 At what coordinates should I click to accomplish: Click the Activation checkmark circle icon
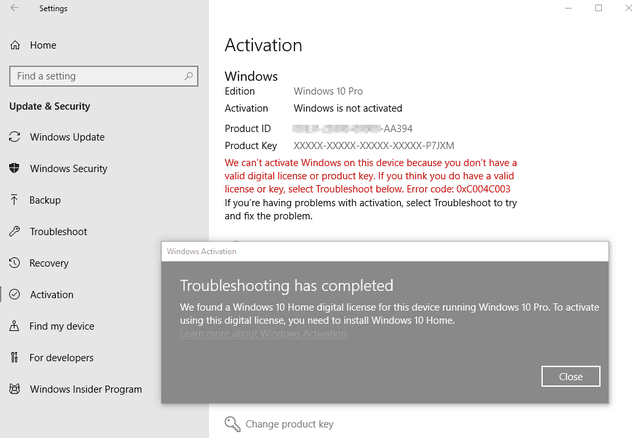point(15,294)
